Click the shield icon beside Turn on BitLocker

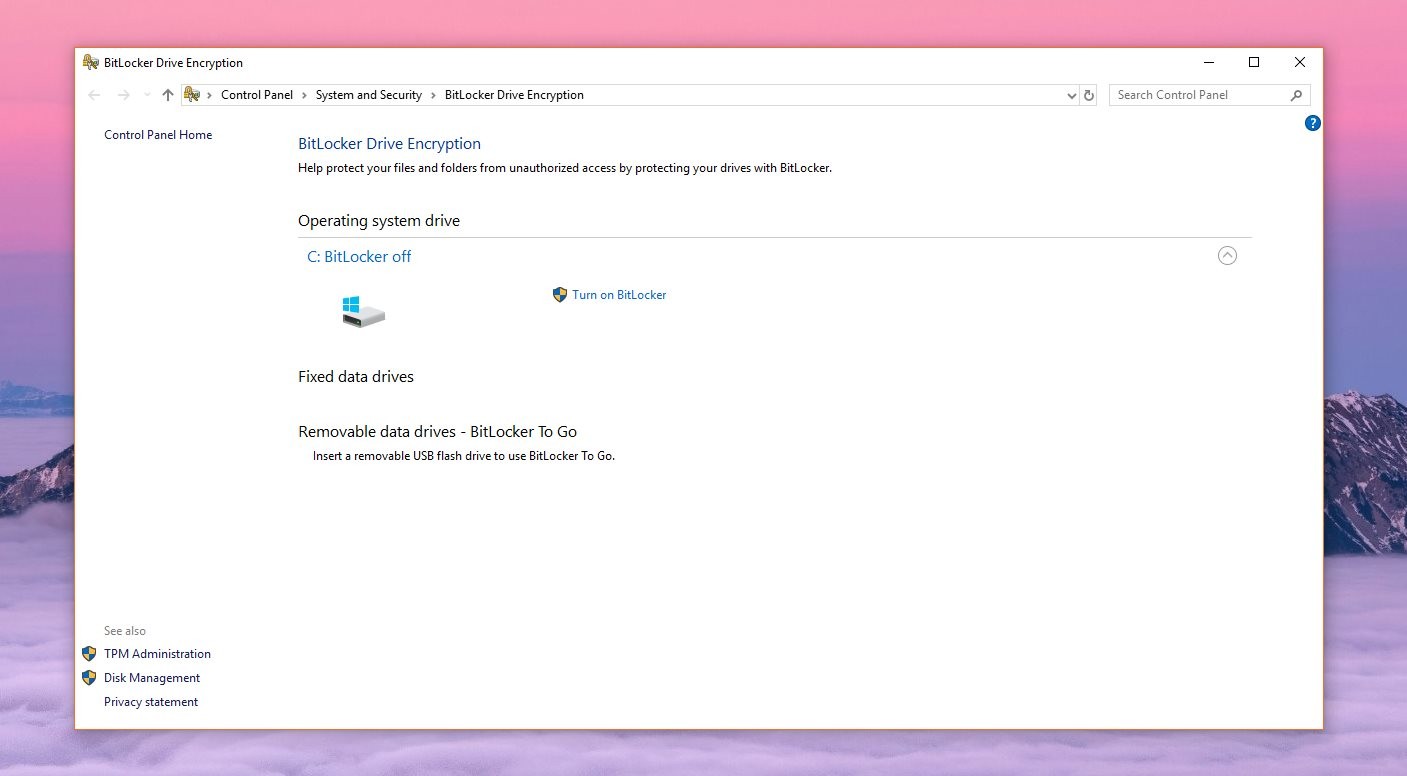click(x=560, y=295)
